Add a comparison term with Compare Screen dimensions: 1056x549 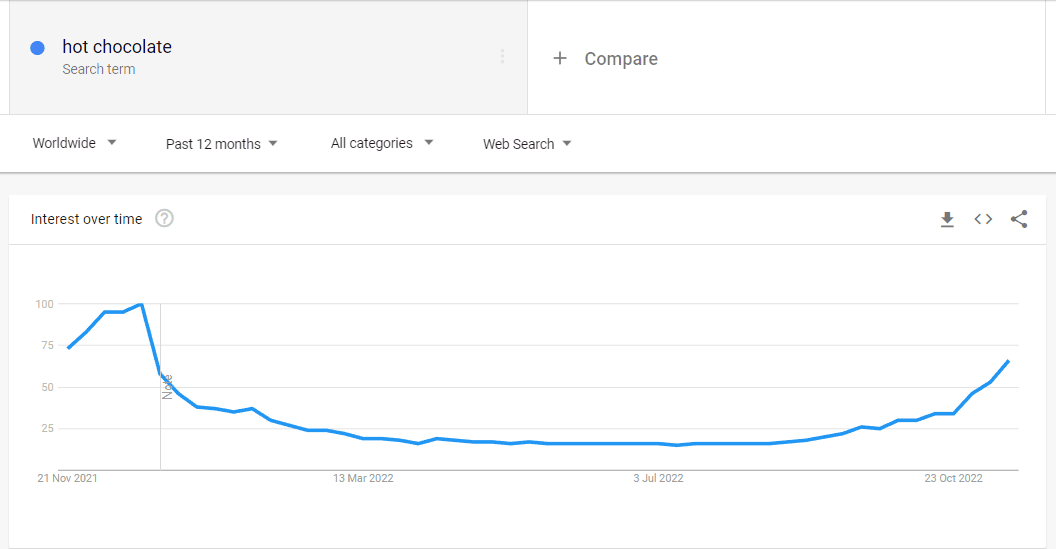pyautogui.click(x=621, y=59)
